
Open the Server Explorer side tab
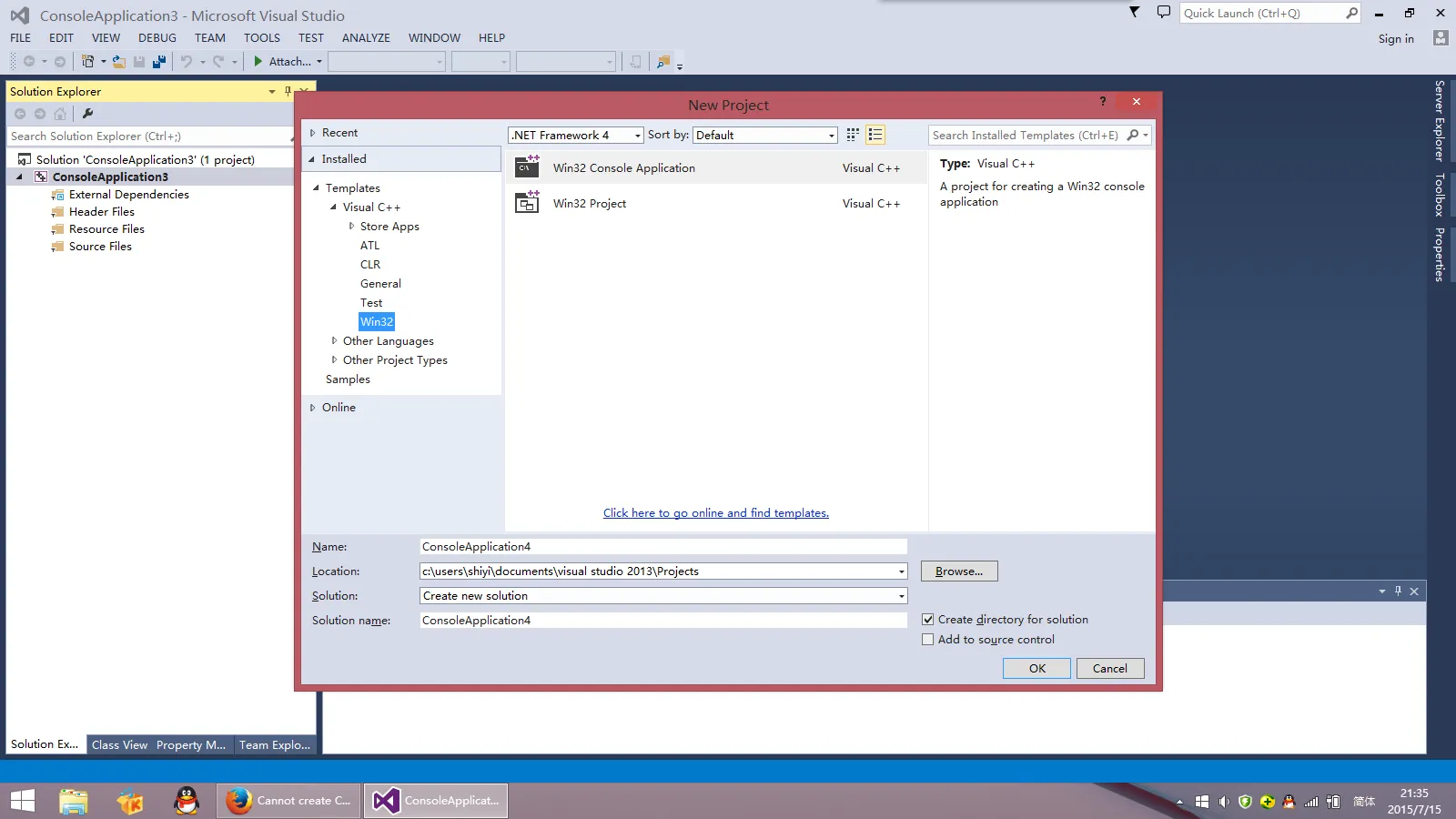click(1440, 121)
